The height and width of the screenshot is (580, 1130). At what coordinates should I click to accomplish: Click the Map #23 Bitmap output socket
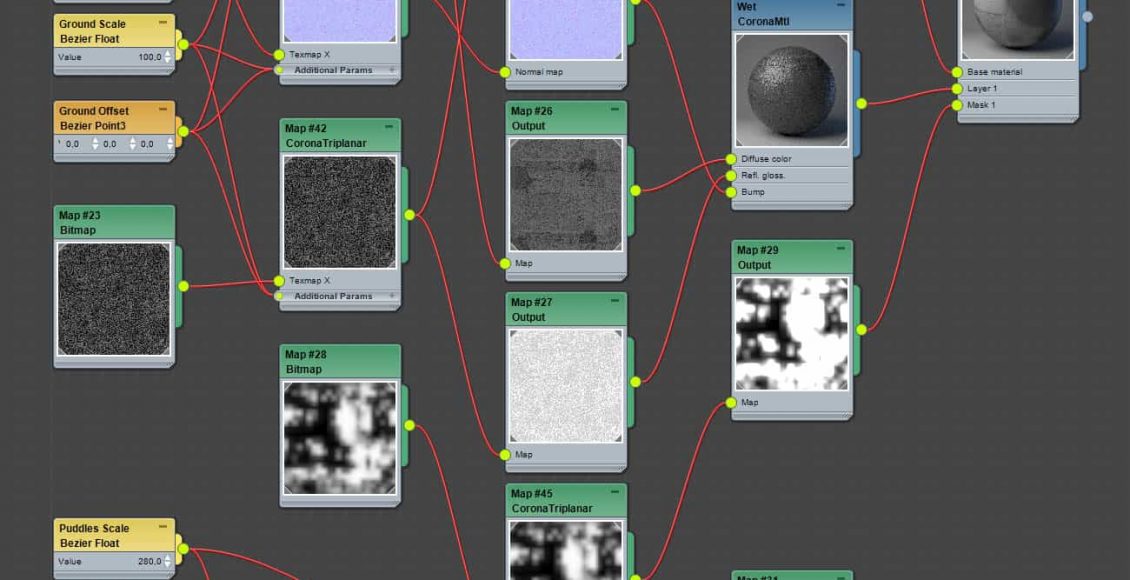coord(183,286)
